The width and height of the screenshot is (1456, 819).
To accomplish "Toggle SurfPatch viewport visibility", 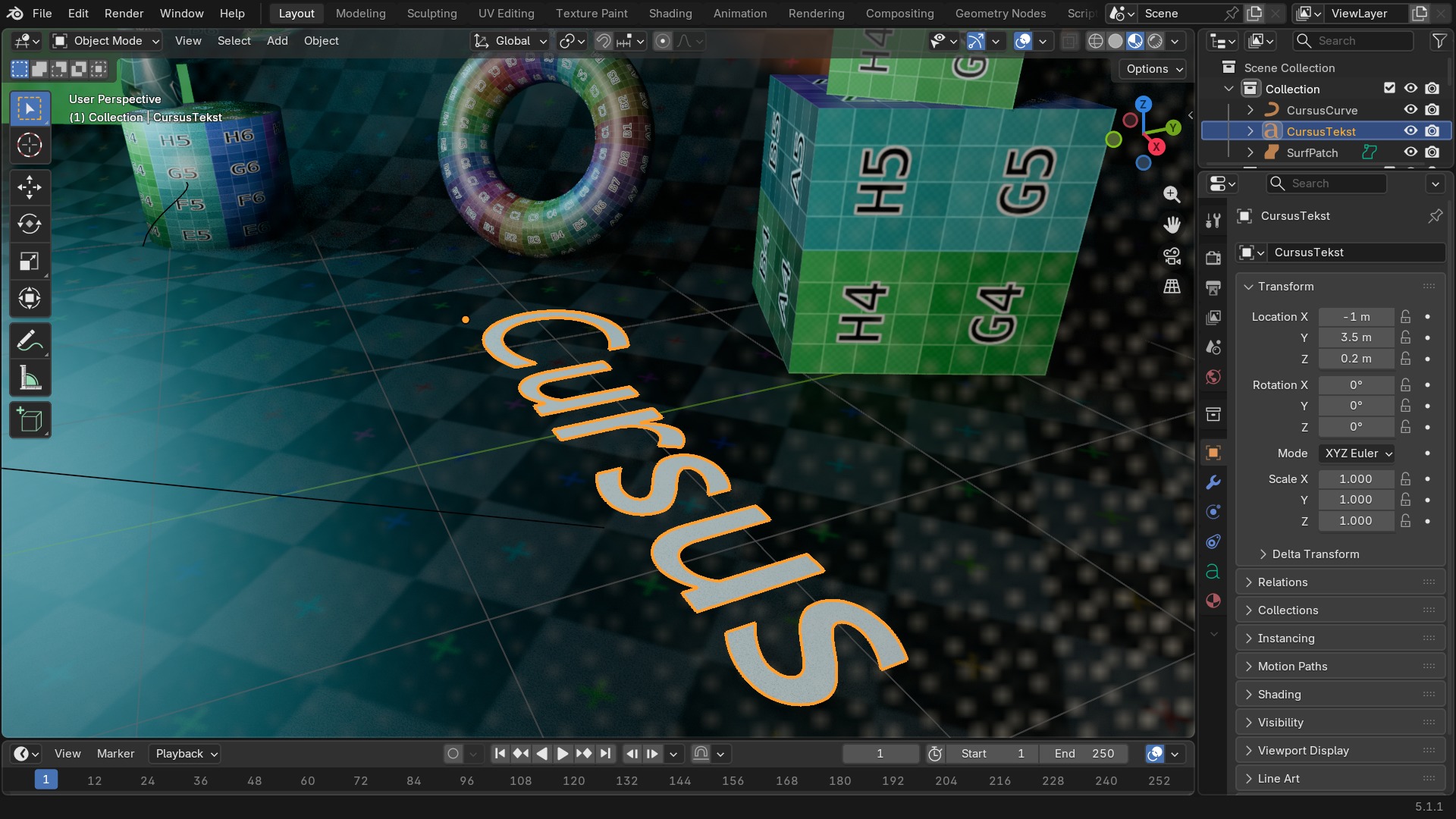I will coord(1410,152).
